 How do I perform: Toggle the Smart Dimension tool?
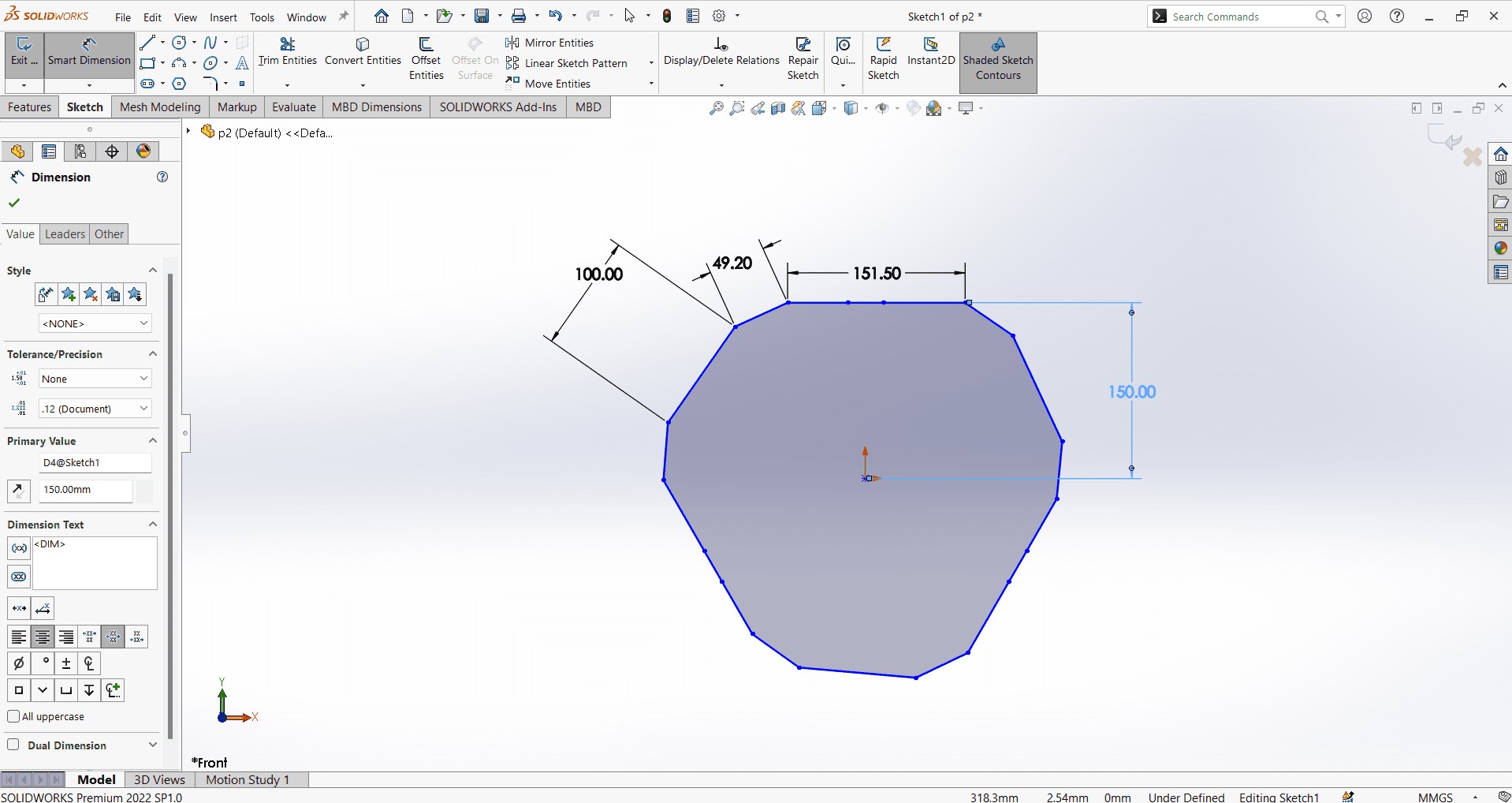pos(89,54)
